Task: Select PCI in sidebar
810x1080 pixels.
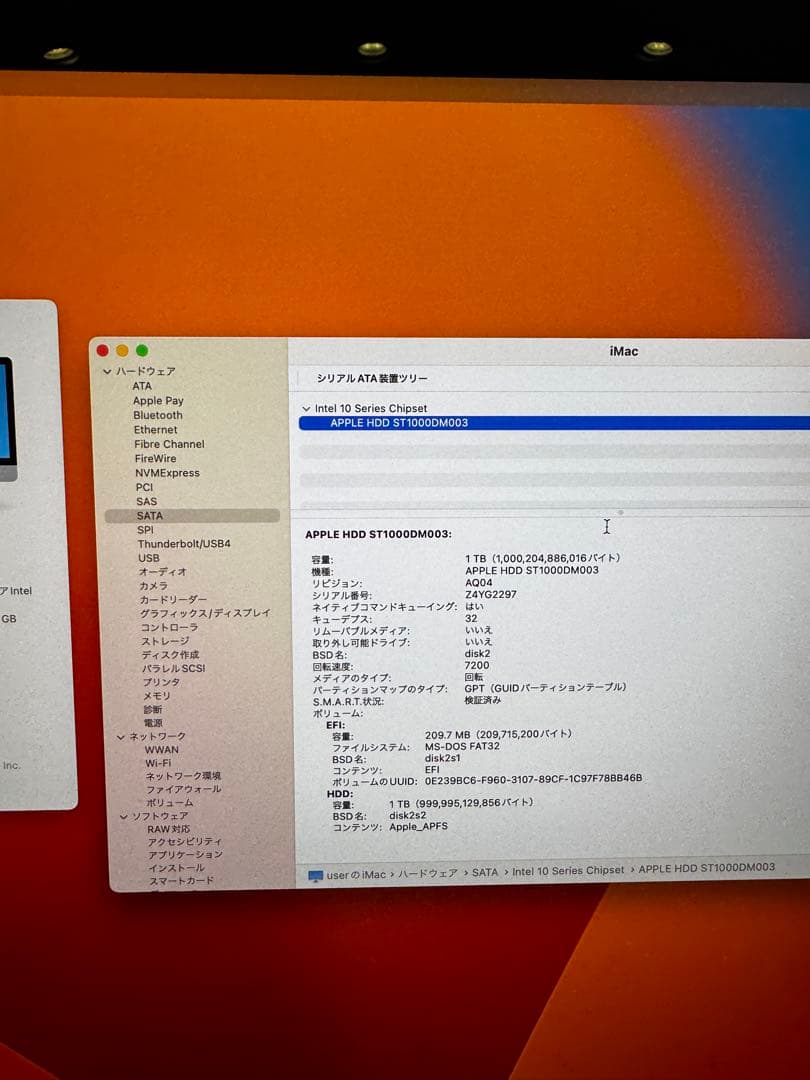Action: [145, 487]
